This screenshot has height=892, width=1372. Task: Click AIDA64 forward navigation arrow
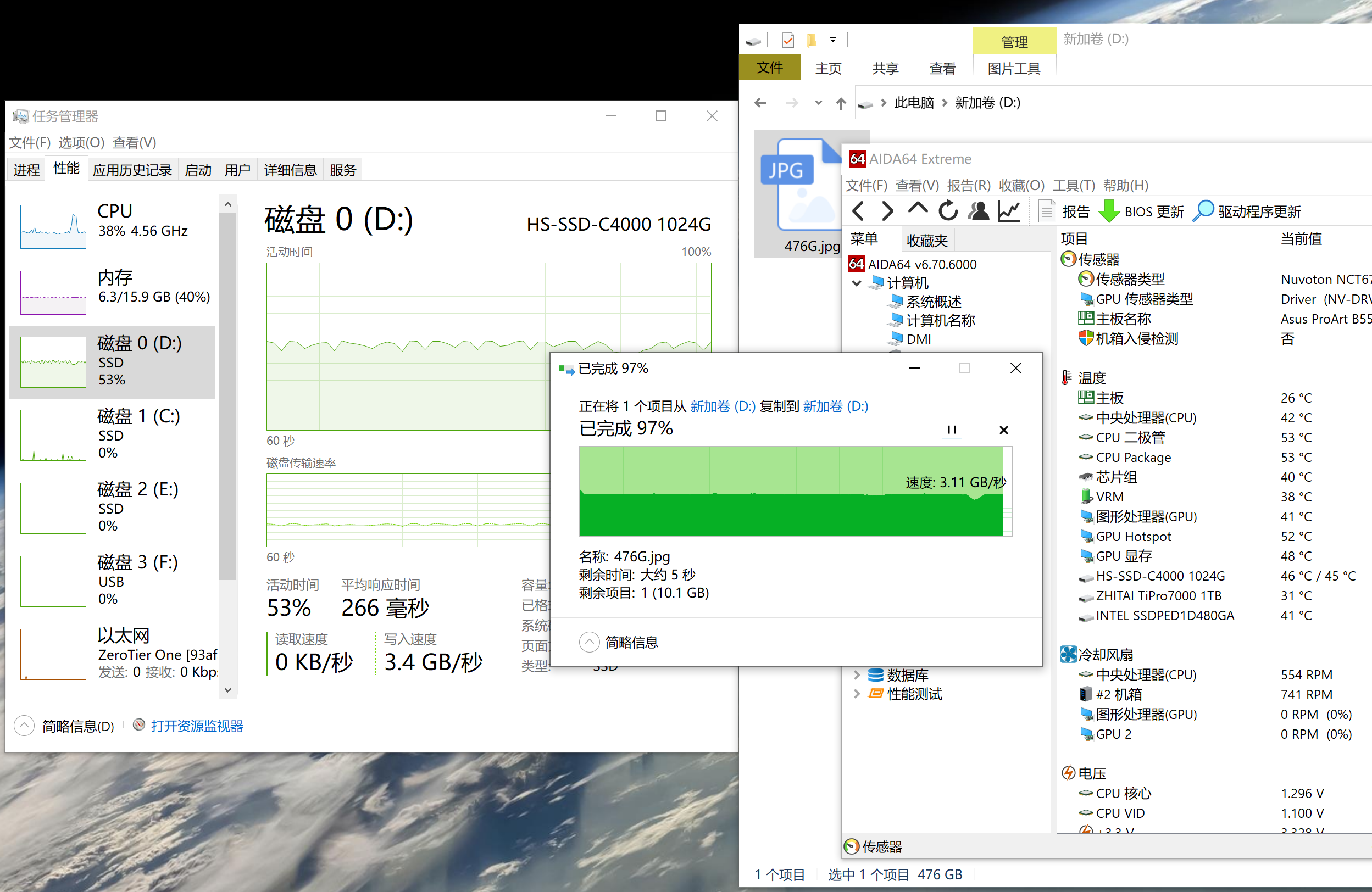tap(888, 211)
